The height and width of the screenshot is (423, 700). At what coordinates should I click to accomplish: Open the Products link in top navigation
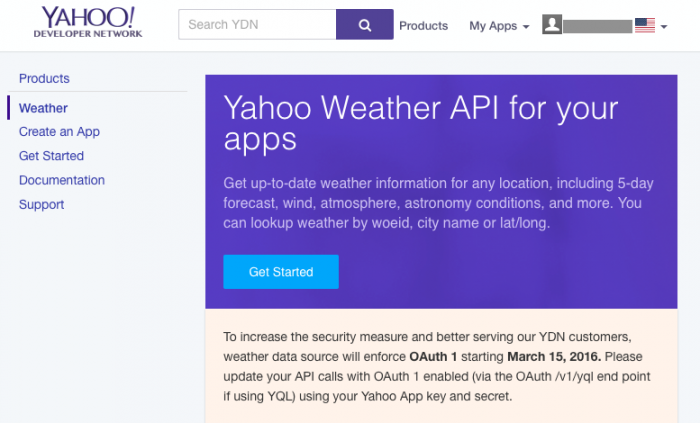[423, 26]
